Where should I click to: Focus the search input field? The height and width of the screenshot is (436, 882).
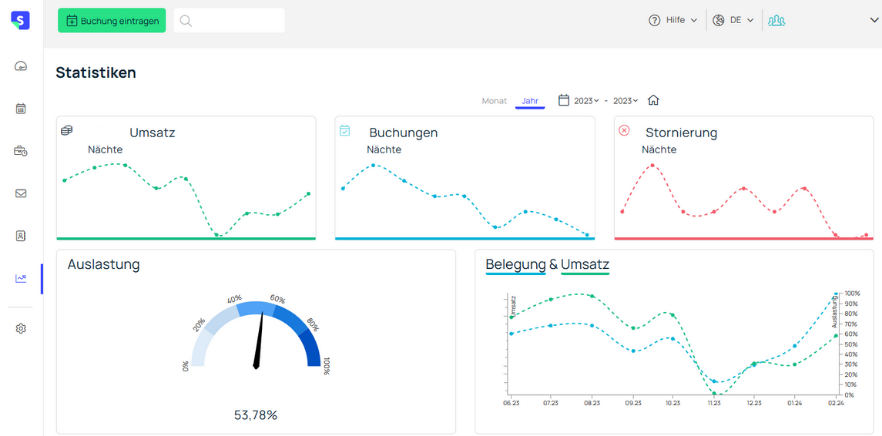click(229, 21)
